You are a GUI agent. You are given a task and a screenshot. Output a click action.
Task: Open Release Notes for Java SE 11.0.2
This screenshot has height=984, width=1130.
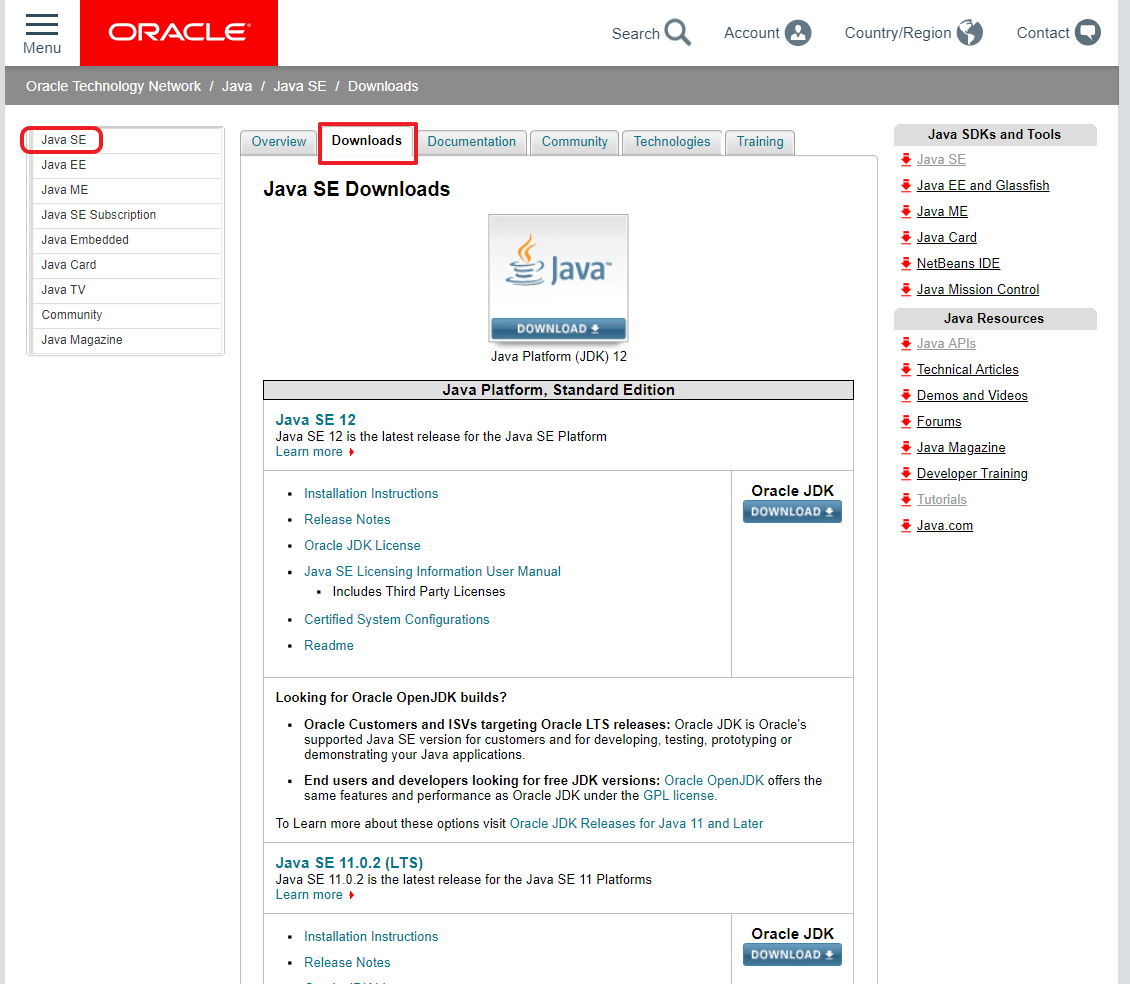tap(347, 962)
